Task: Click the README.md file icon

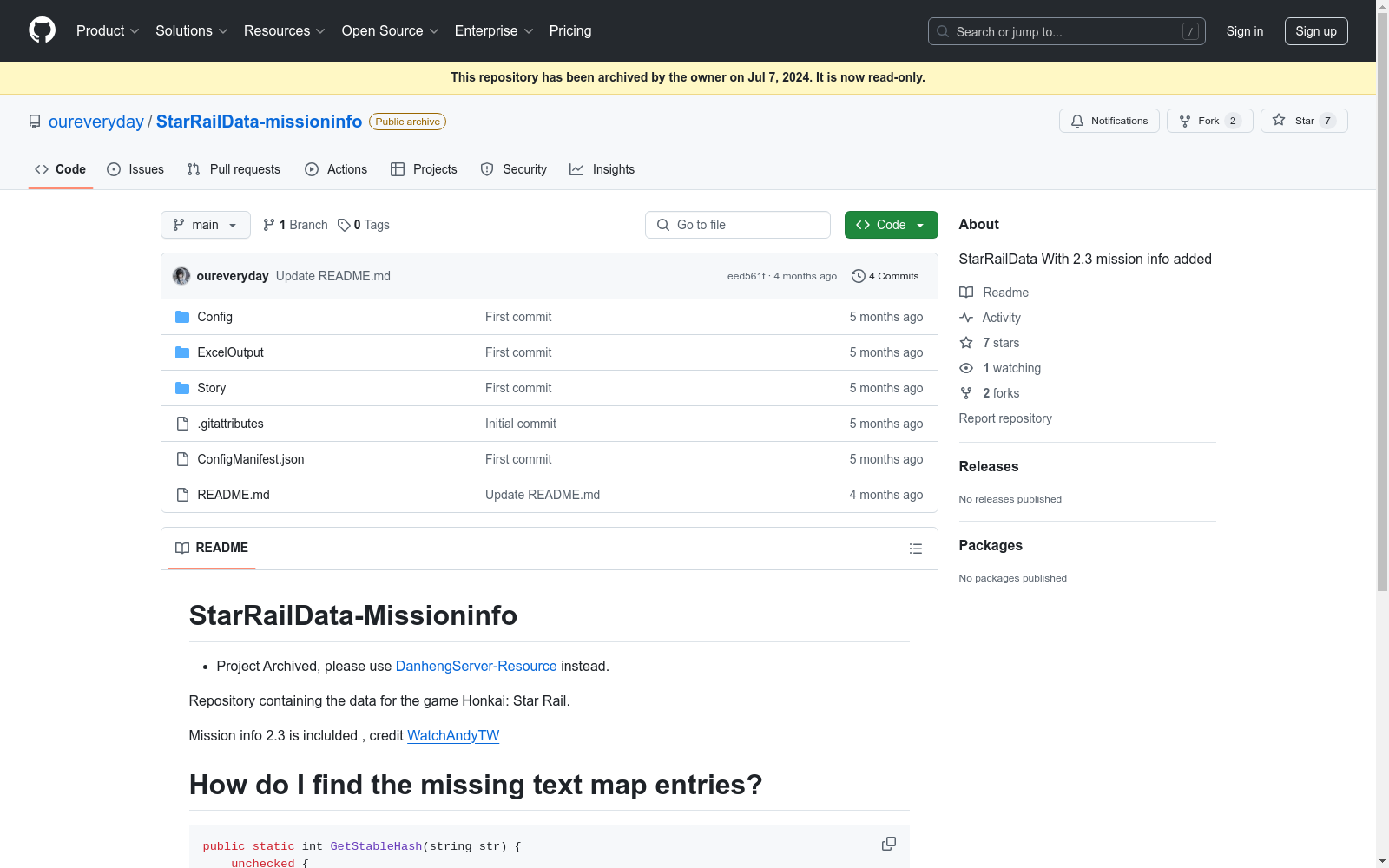Action: point(182,495)
